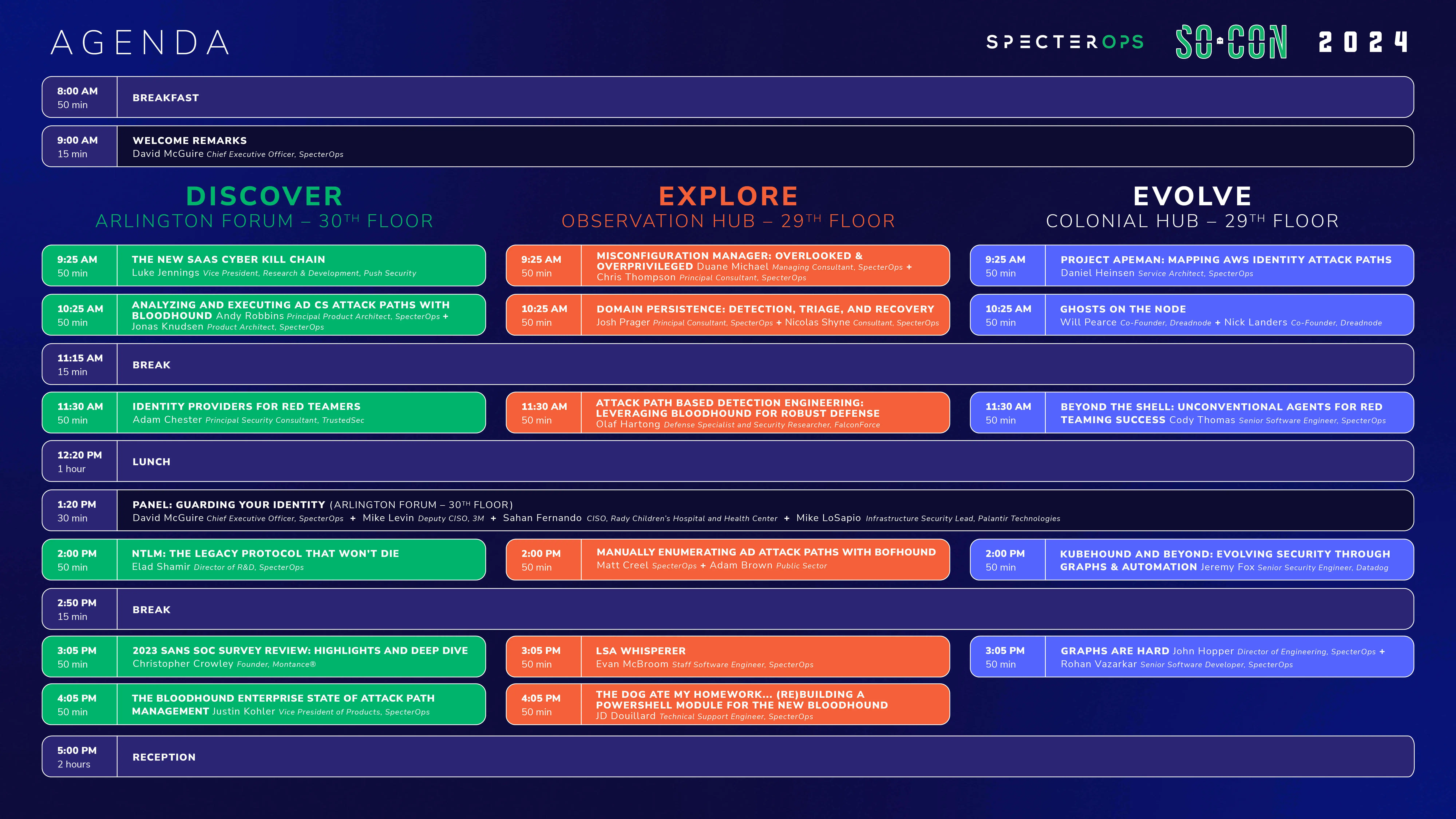Screen dimensions: 1456x819
Task: Click David McGuire under Welcome Remarks
Action: (168, 154)
